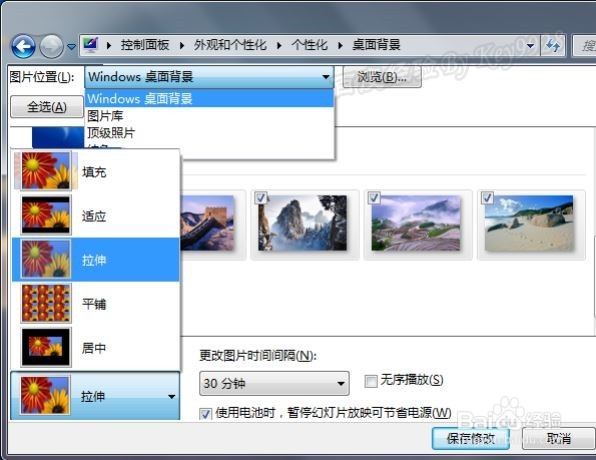
Task: Open the 30 分钟 interval dropdown
Action: coord(274,383)
